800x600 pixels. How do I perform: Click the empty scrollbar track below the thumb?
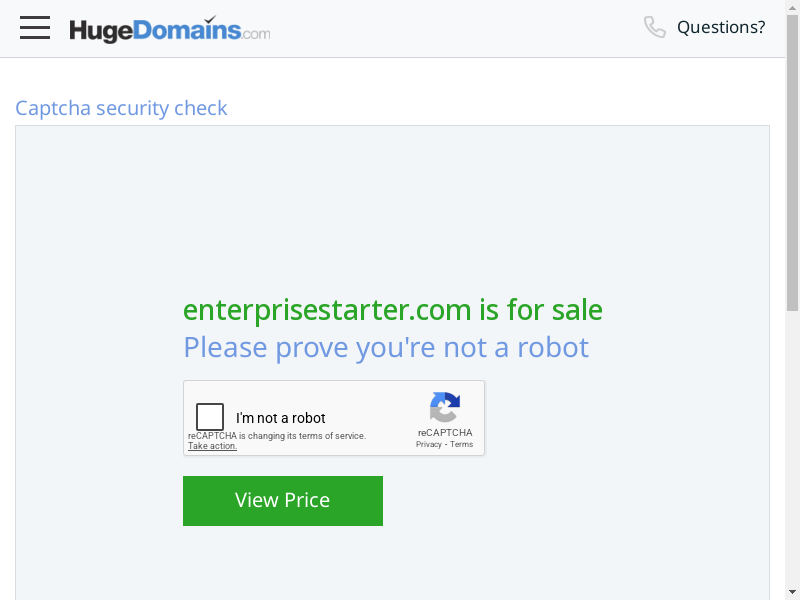coord(792,448)
